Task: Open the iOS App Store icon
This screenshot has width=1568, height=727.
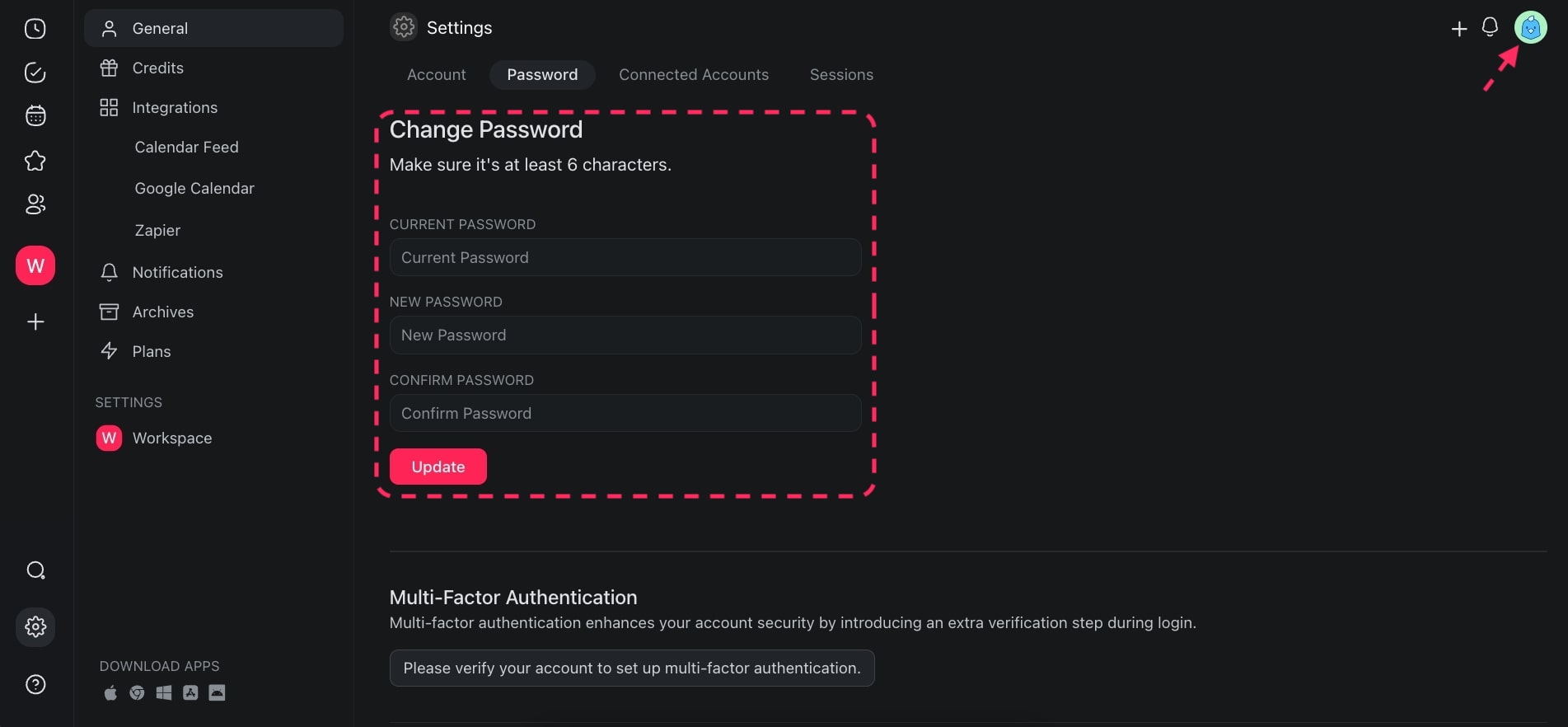Action: (190, 692)
